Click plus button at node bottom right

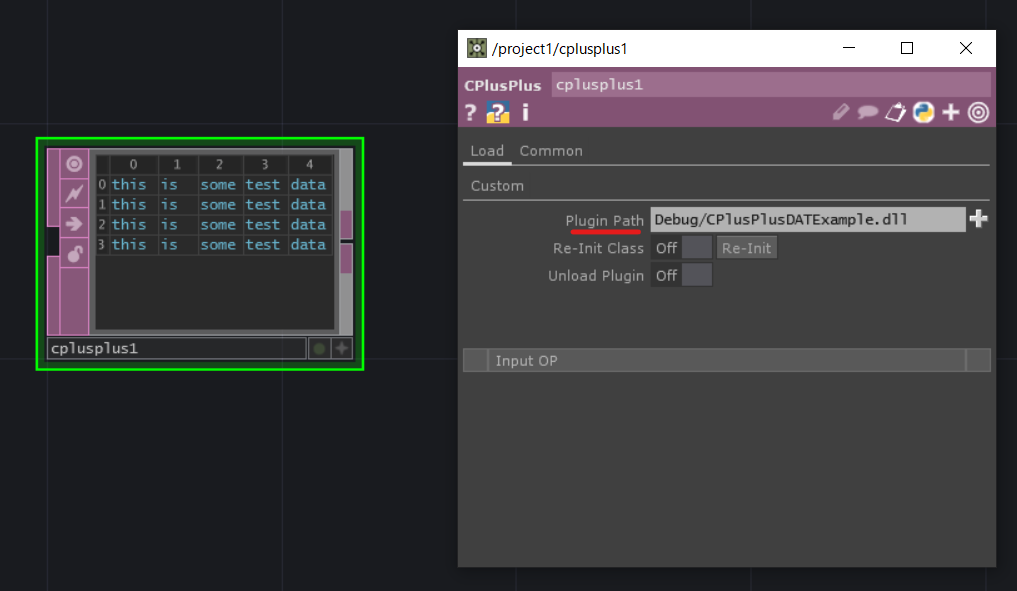click(x=342, y=348)
